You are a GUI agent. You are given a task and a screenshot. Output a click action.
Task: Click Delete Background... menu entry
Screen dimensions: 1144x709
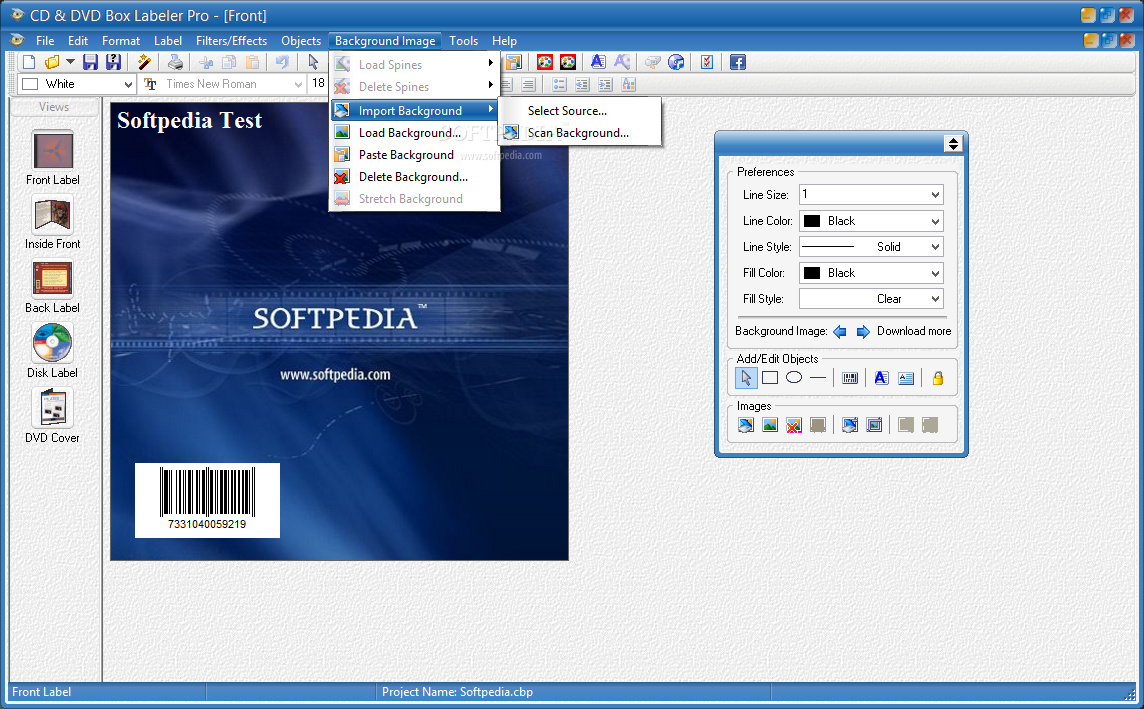coord(414,177)
